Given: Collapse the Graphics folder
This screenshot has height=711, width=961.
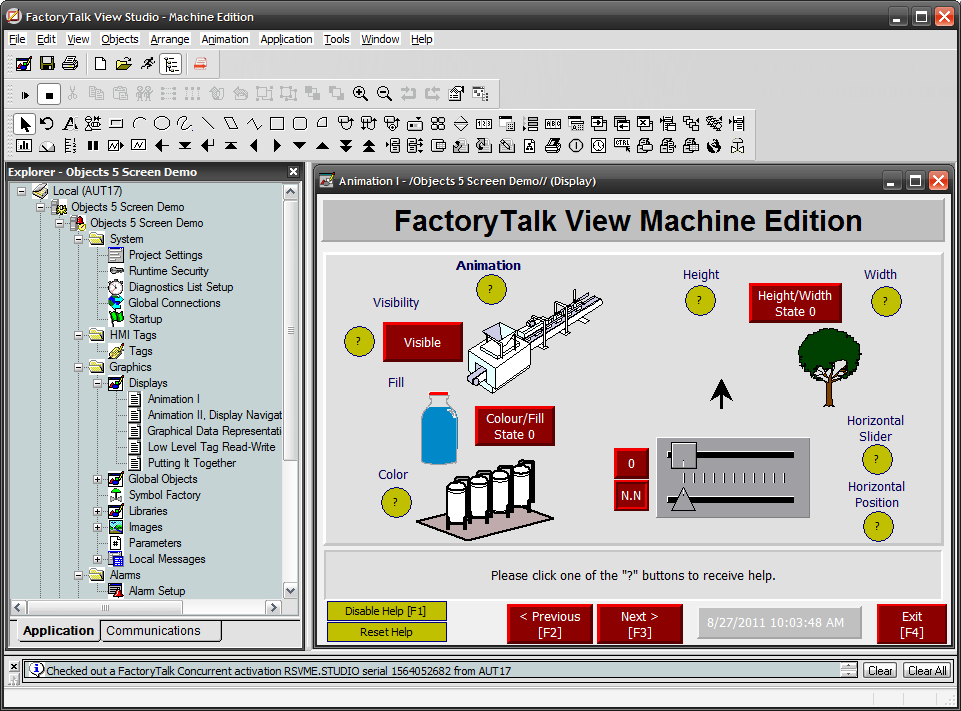Looking at the screenshot, I should point(80,367).
